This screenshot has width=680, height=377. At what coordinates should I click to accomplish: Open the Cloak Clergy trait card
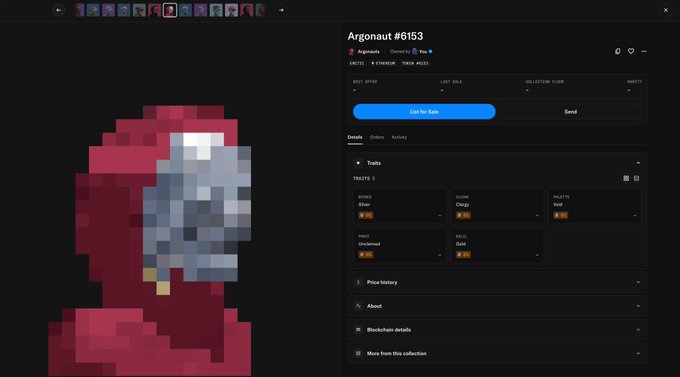(497, 206)
